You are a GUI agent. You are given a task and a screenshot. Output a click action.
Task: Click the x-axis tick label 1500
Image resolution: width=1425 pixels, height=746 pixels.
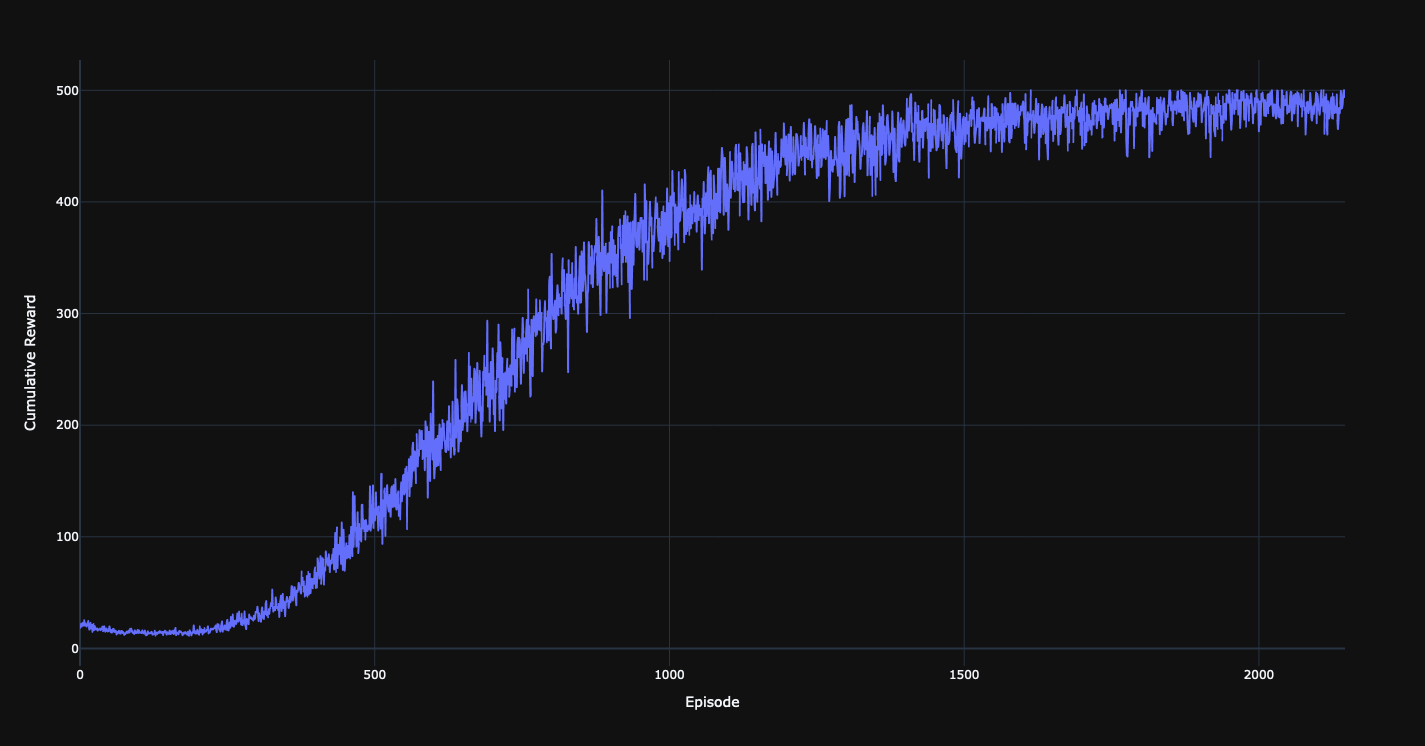pyautogui.click(x=964, y=674)
